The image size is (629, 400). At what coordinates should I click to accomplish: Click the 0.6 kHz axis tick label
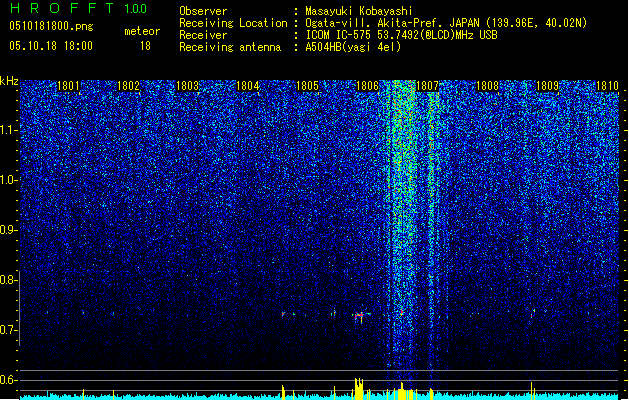click(8, 380)
